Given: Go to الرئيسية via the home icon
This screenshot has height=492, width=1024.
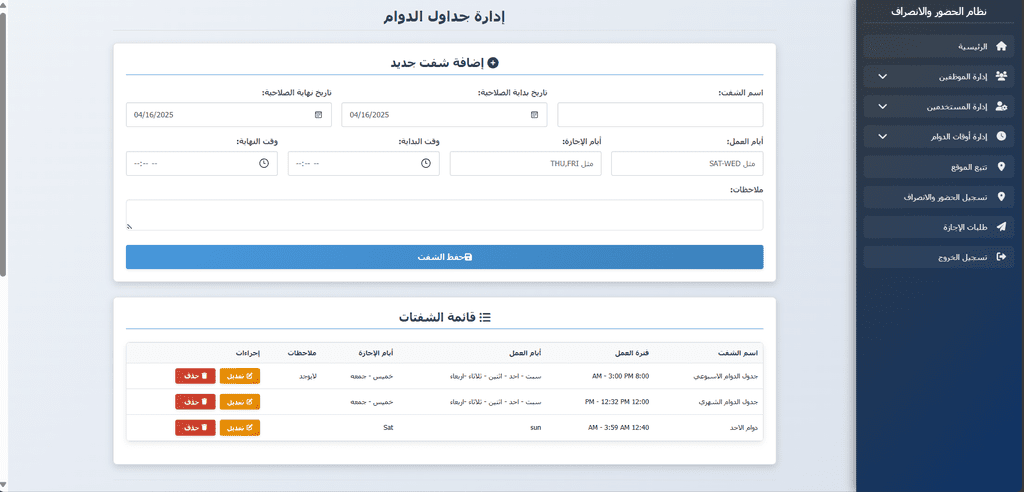Looking at the screenshot, I should pyautogui.click(x=1001, y=46).
